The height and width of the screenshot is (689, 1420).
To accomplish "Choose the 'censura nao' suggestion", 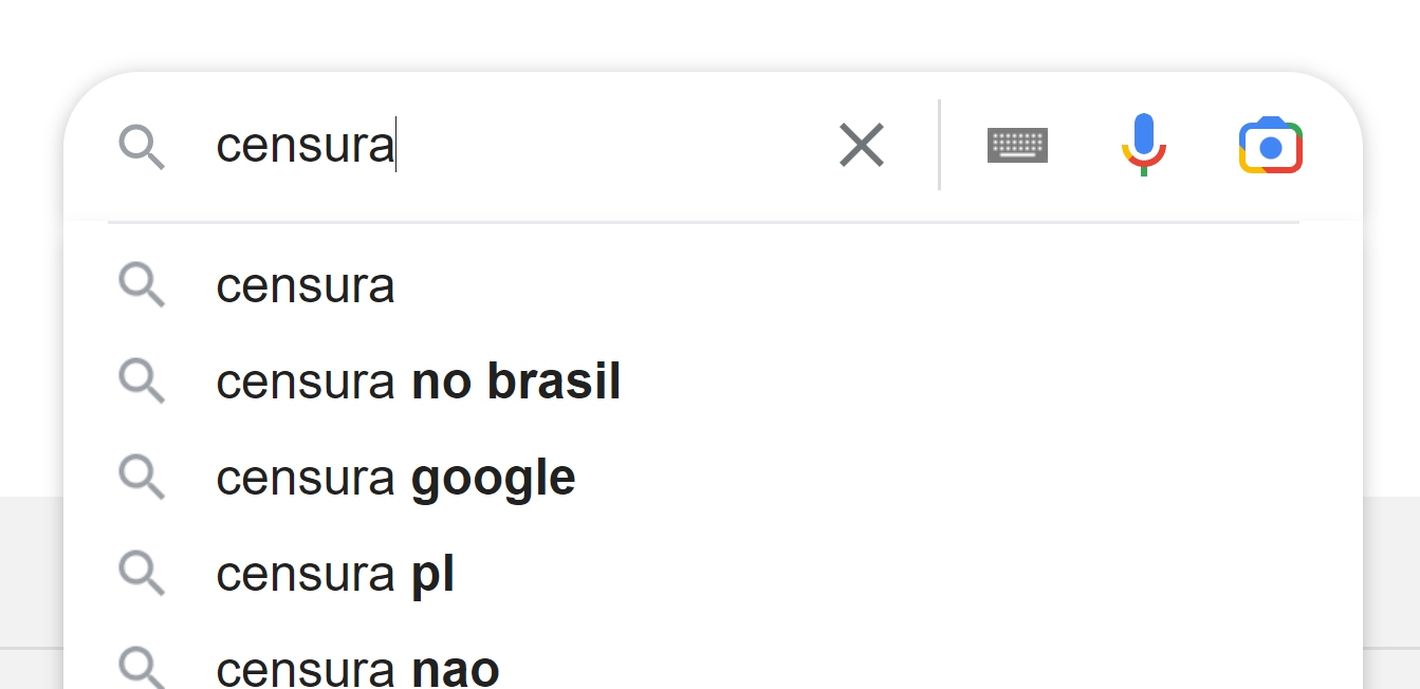I will click(x=357, y=669).
